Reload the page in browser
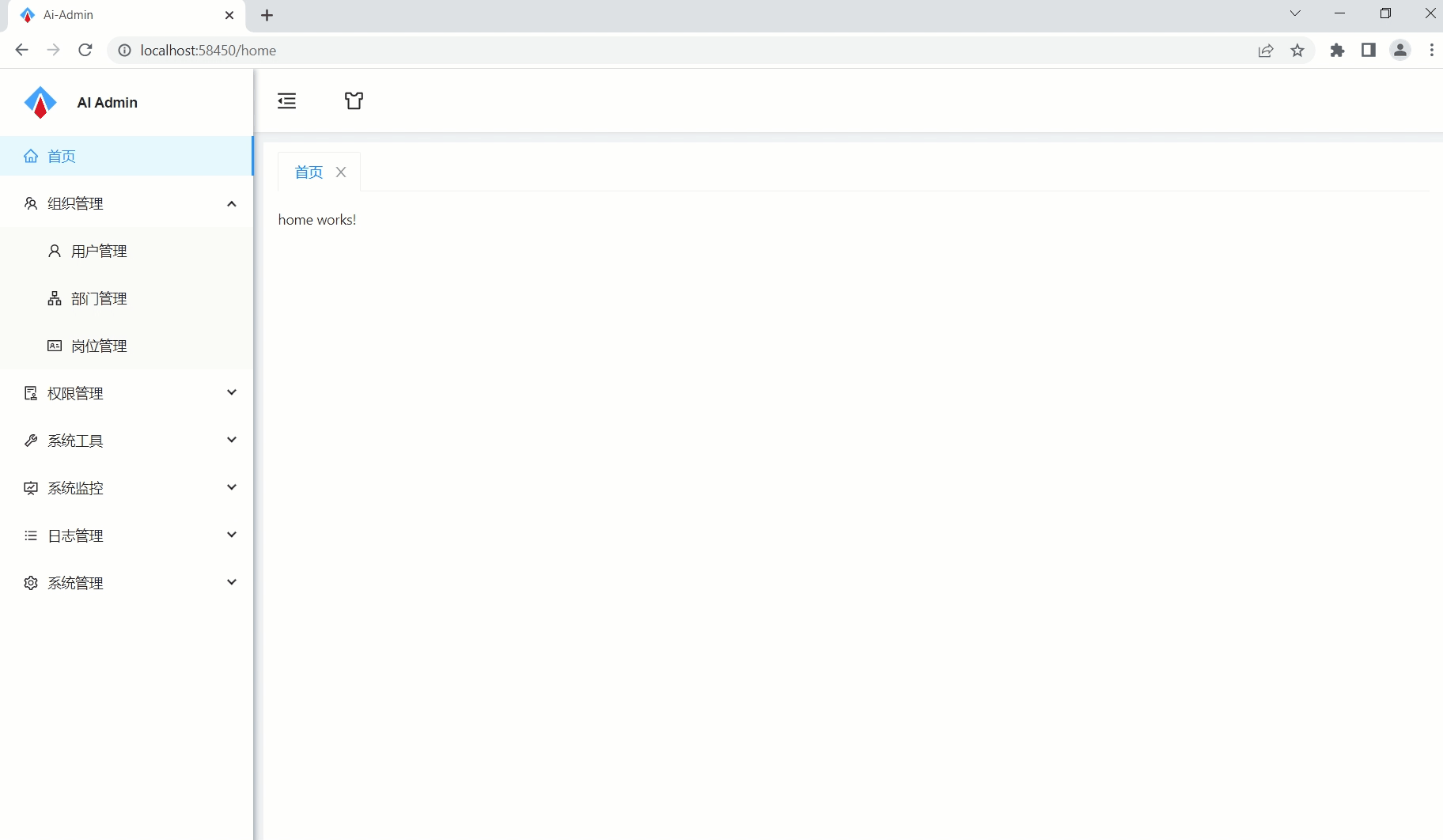 click(85, 51)
